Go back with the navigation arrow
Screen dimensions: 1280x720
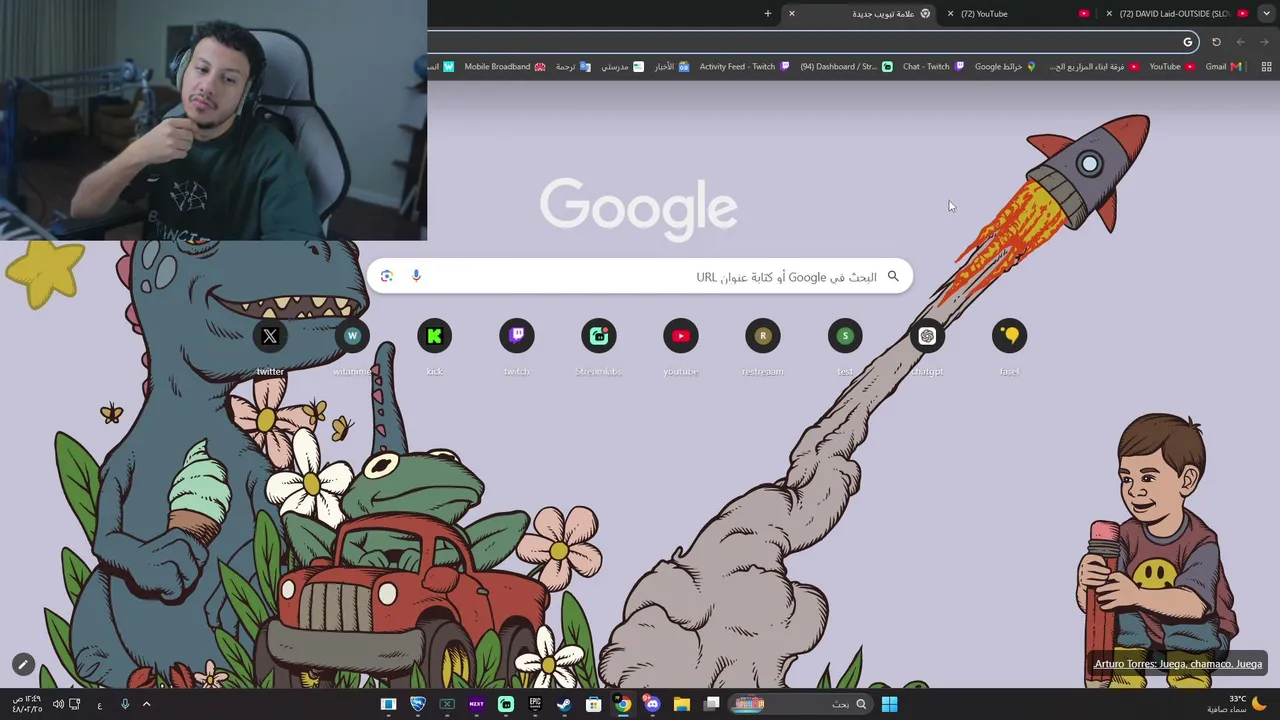click(x=1264, y=42)
